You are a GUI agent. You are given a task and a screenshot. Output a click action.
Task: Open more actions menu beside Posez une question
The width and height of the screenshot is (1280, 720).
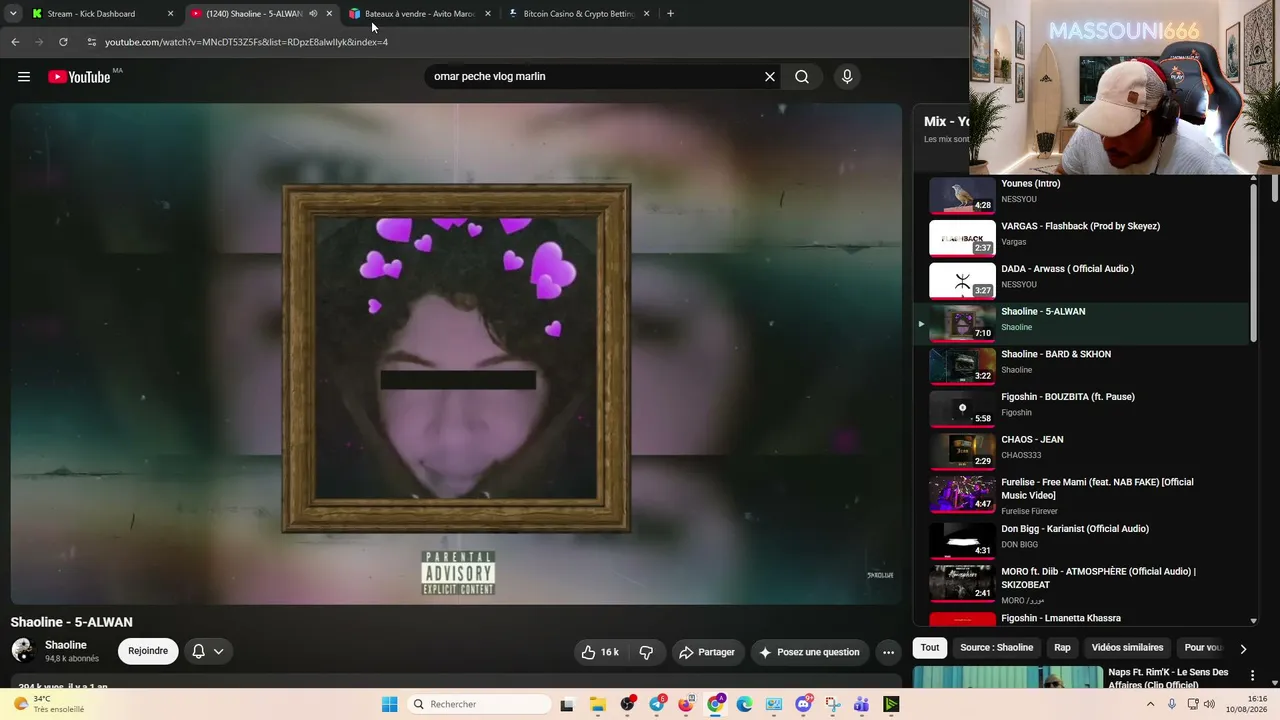point(888,652)
